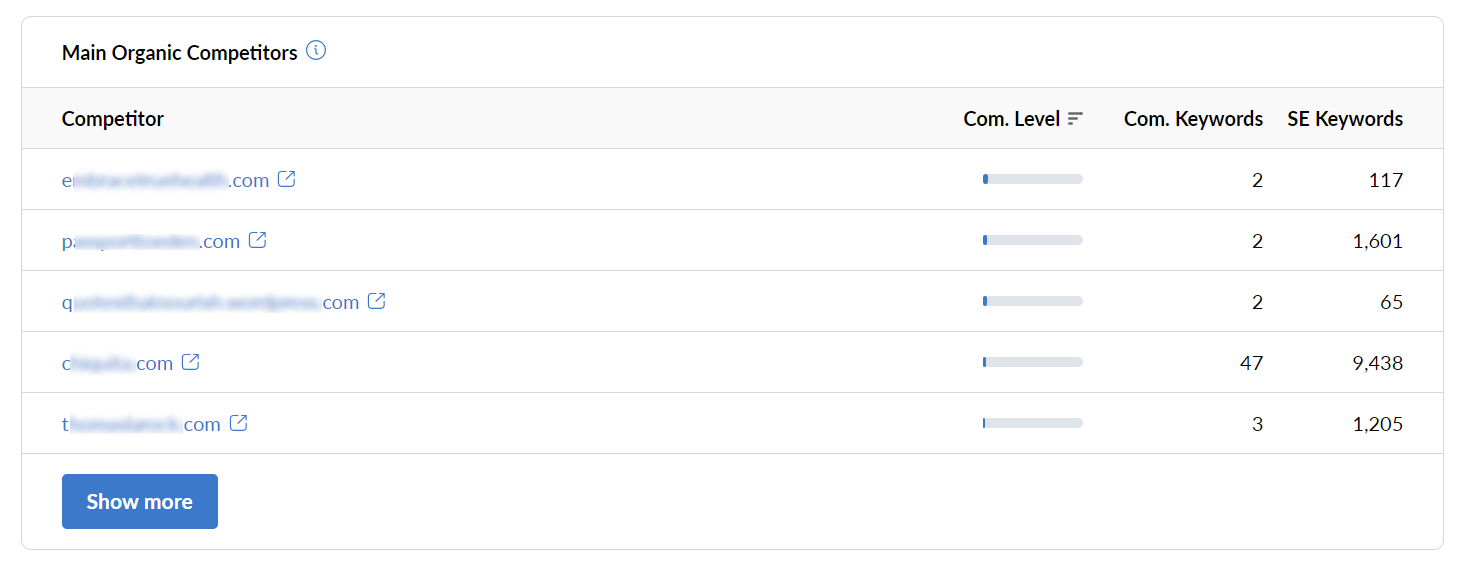Click the sort icon next to Com. Level
The width and height of the screenshot is (1466, 565).
coord(1075,119)
